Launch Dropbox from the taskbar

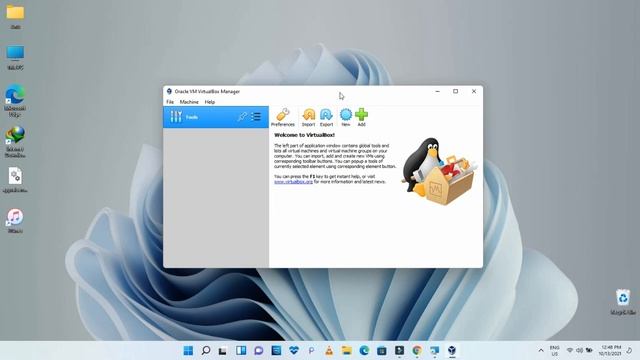pos(294,350)
